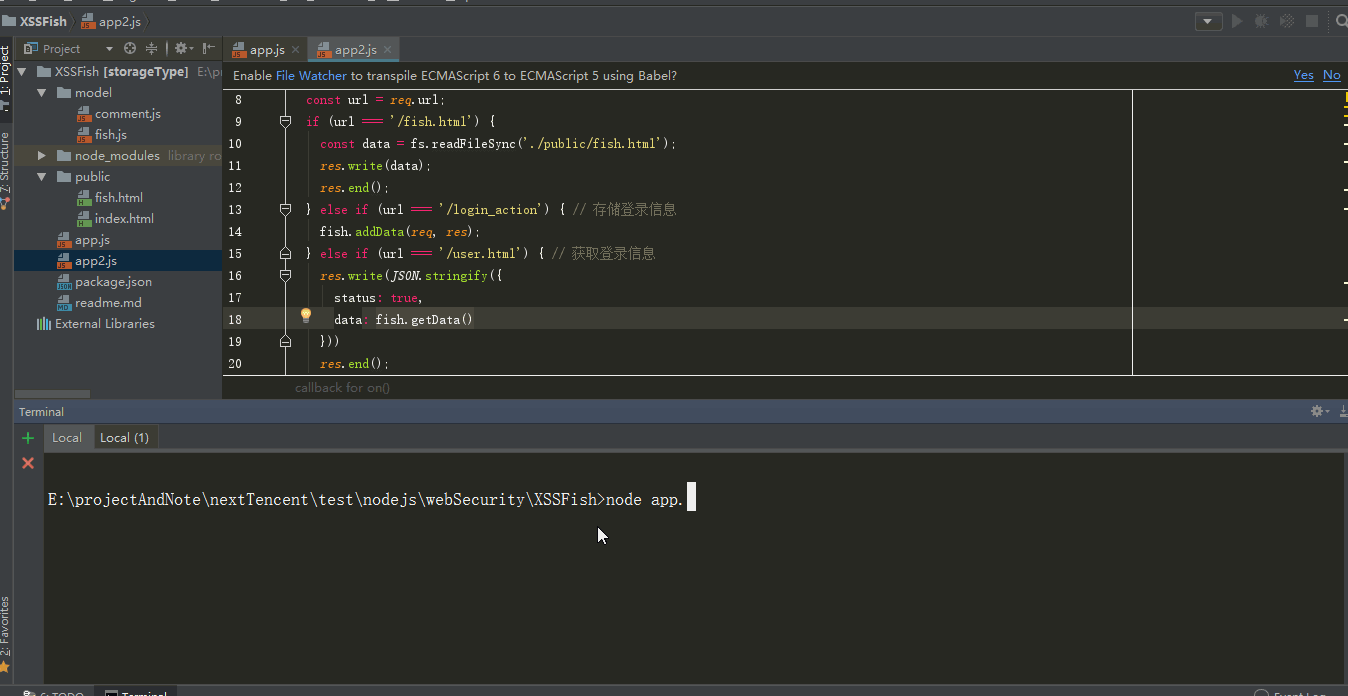The height and width of the screenshot is (696, 1348).
Task: Expand the node_modules folder
Action: [42, 156]
